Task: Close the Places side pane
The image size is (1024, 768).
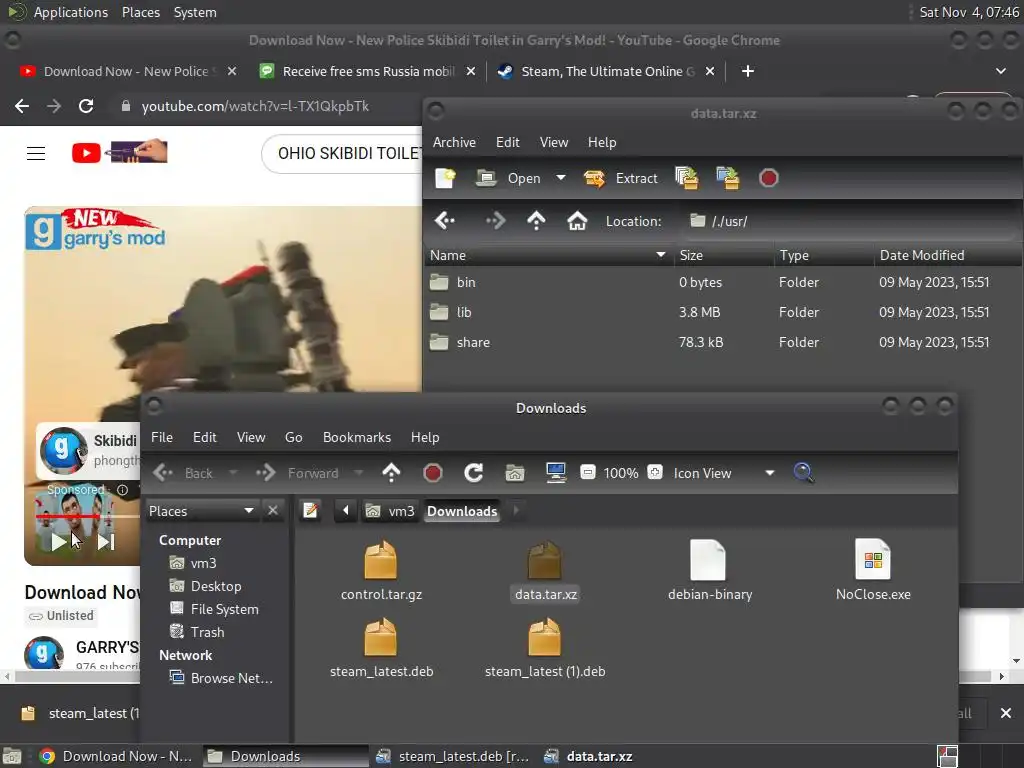Action: [273, 511]
